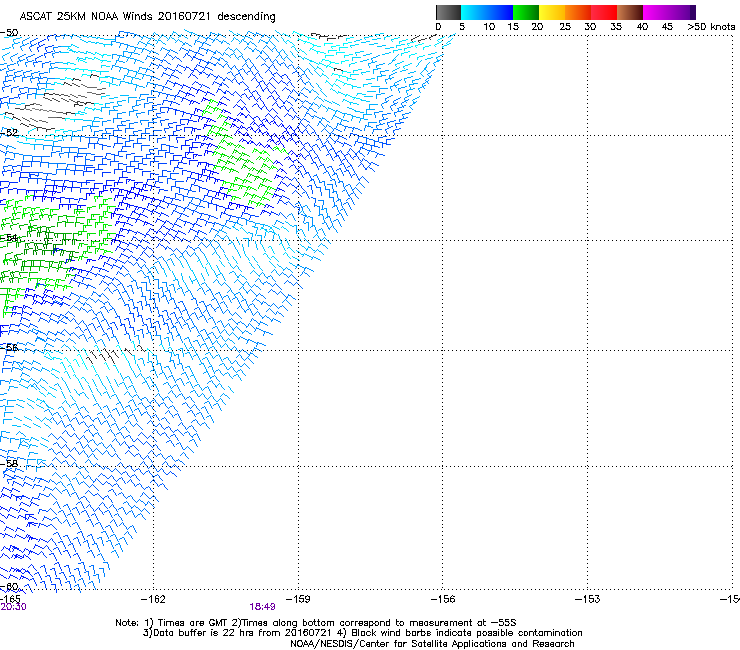Select the red 30-35 knots legend color
740x650 pixels.
click(604, 12)
